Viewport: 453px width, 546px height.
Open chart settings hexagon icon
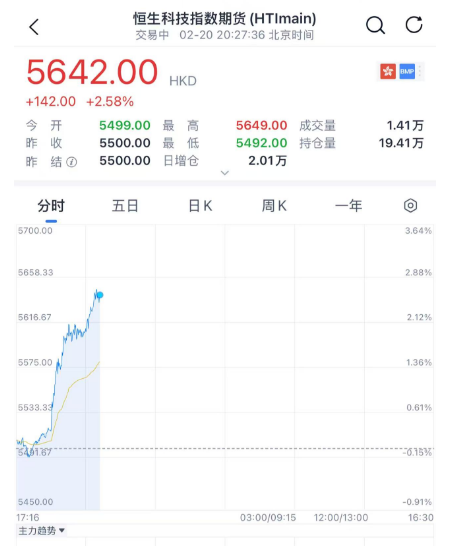[411, 205]
